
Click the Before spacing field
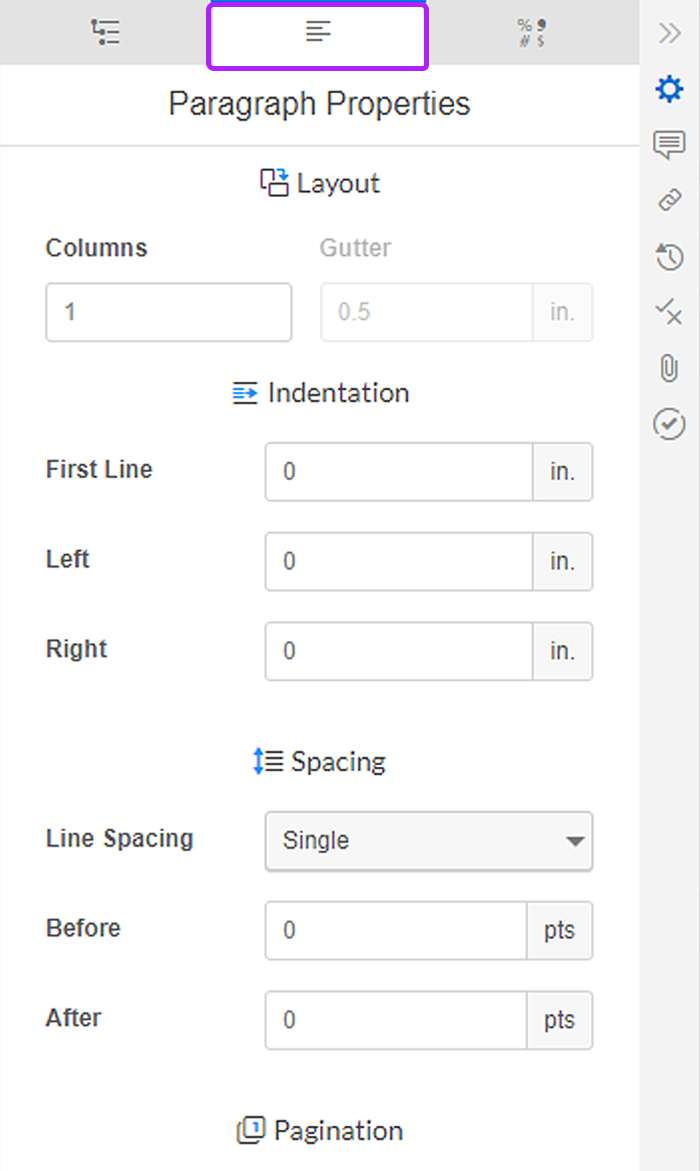click(x=396, y=931)
